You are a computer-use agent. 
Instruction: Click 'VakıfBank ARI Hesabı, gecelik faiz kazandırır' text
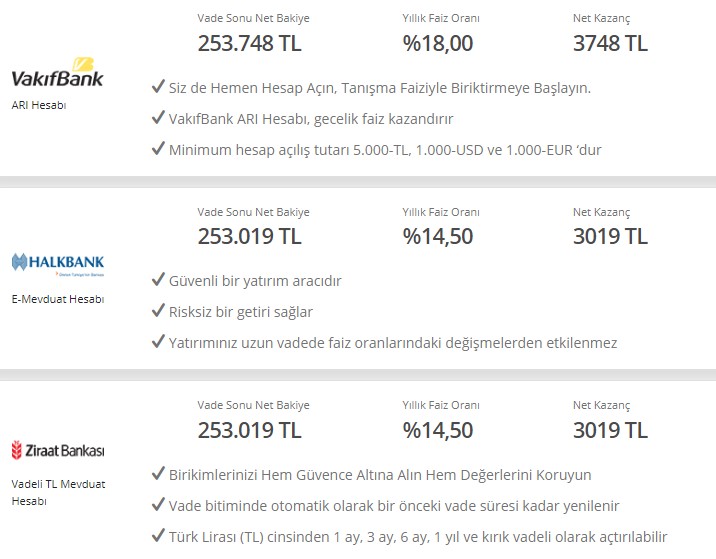(x=311, y=119)
